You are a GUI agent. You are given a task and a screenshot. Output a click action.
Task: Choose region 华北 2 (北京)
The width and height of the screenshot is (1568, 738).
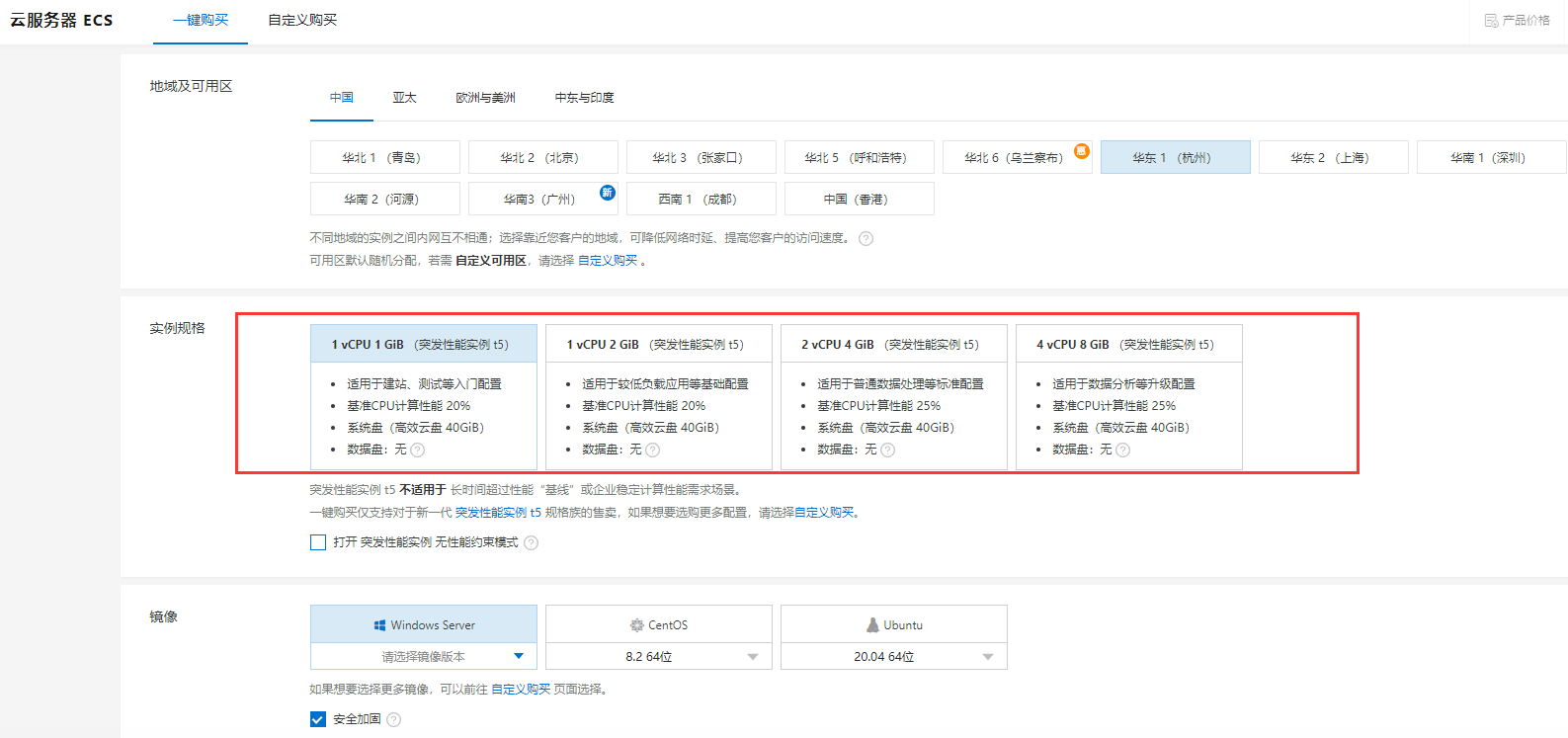pos(543,157)
